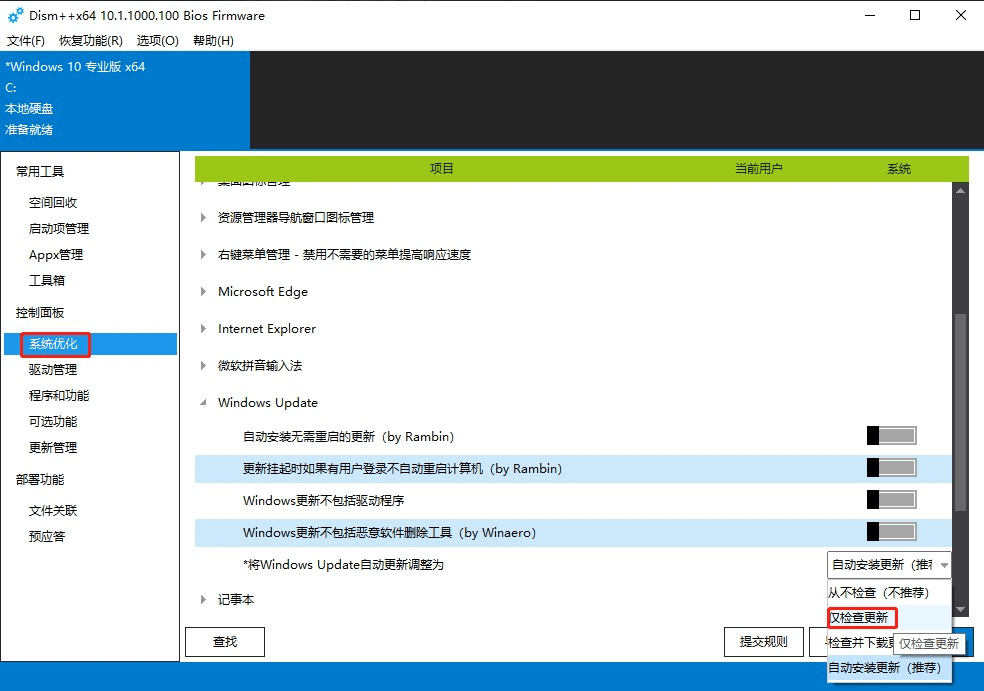984x691 pixels.
Task: Collapse the Windows Update section
Action: 204,403
